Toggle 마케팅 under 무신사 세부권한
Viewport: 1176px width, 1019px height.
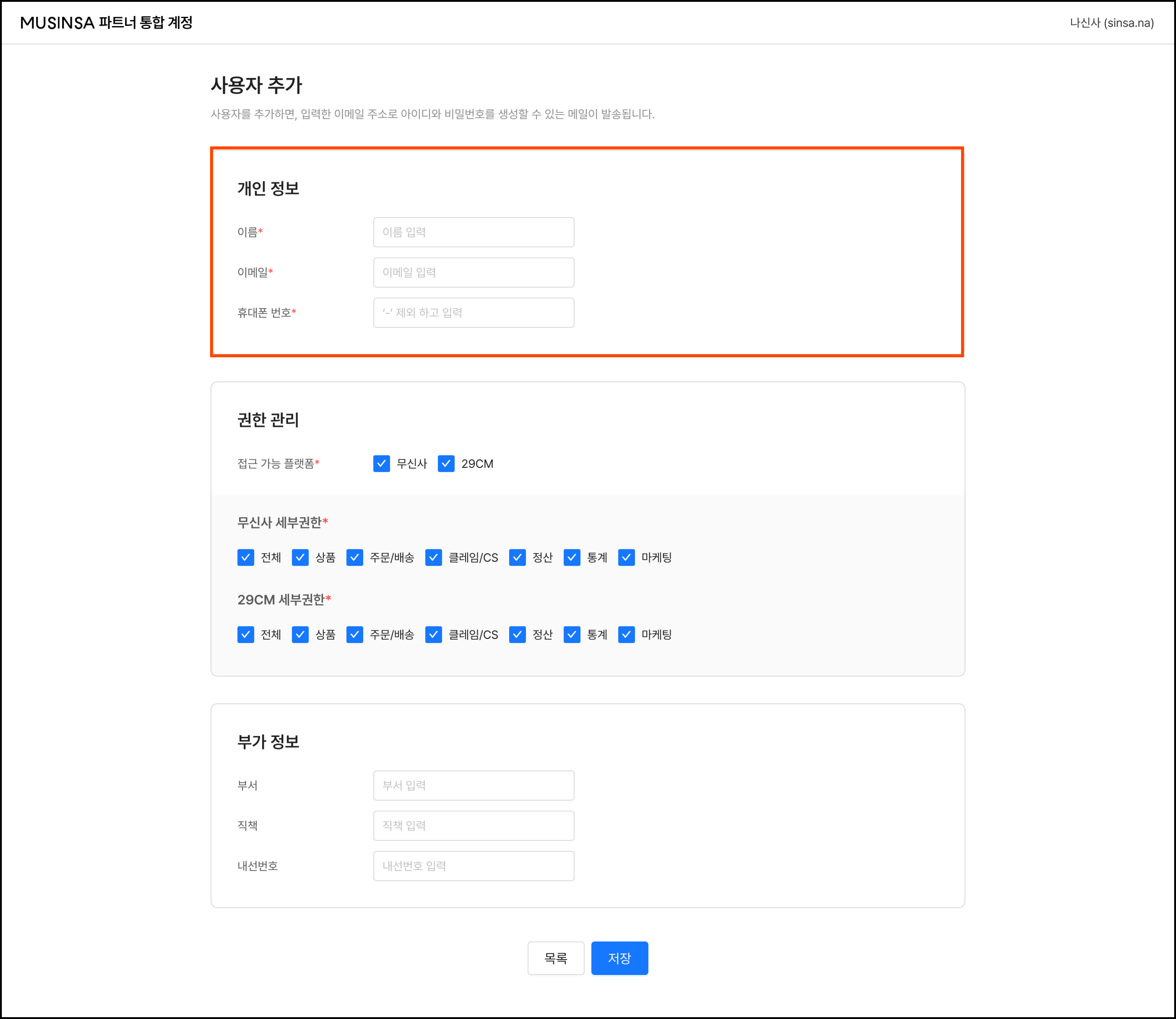626,557
